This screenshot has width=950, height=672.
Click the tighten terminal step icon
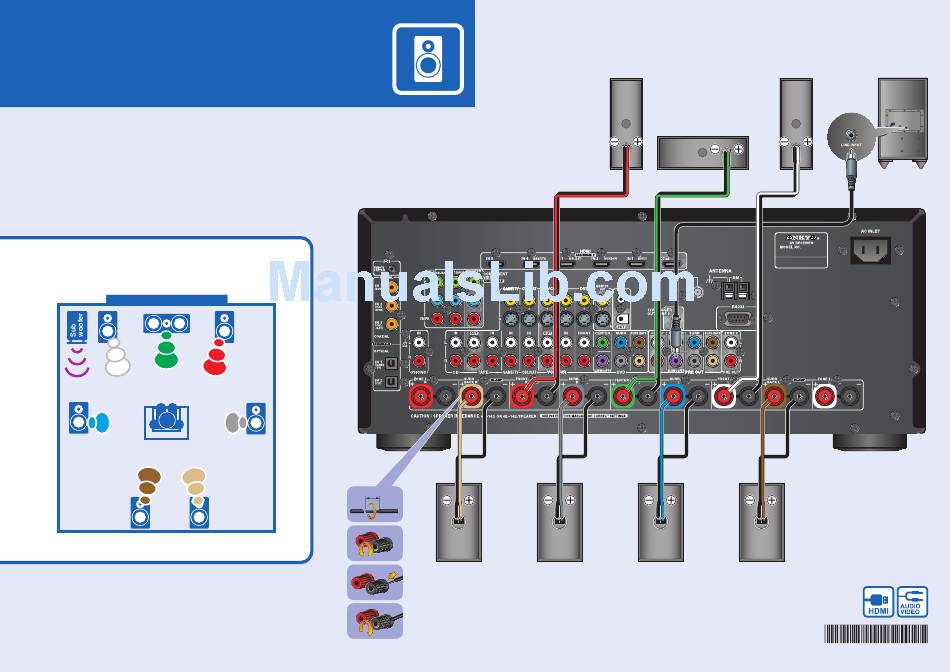point(374,620)
